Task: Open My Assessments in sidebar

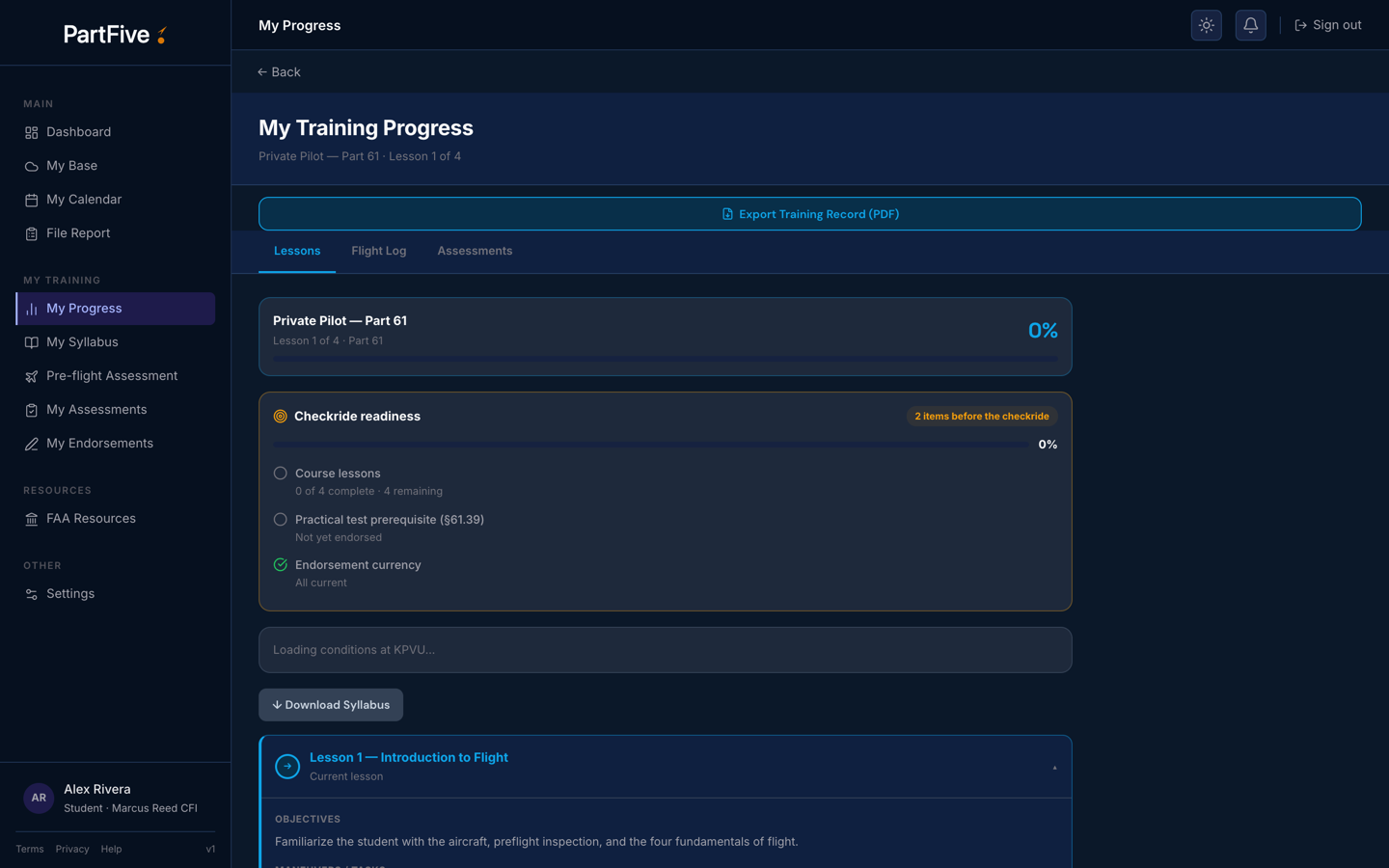Action: [x=116, y=410]
